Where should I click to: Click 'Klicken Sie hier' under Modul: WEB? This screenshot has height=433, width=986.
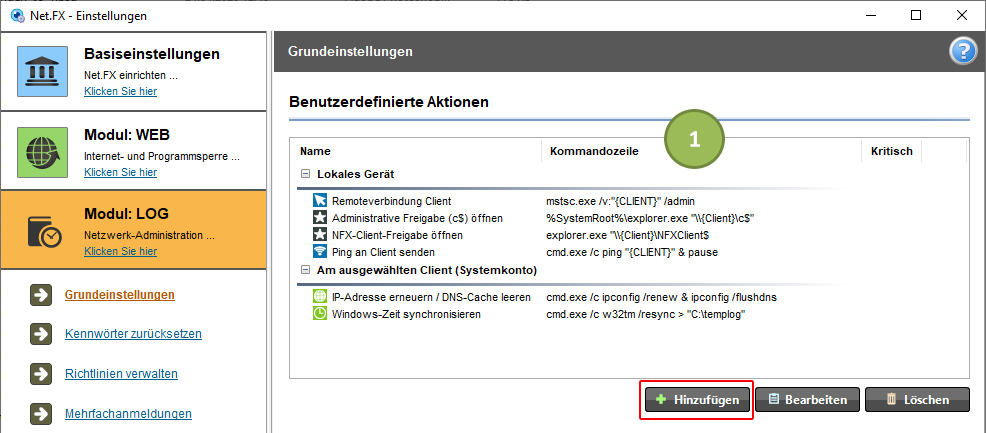[121, 172]
